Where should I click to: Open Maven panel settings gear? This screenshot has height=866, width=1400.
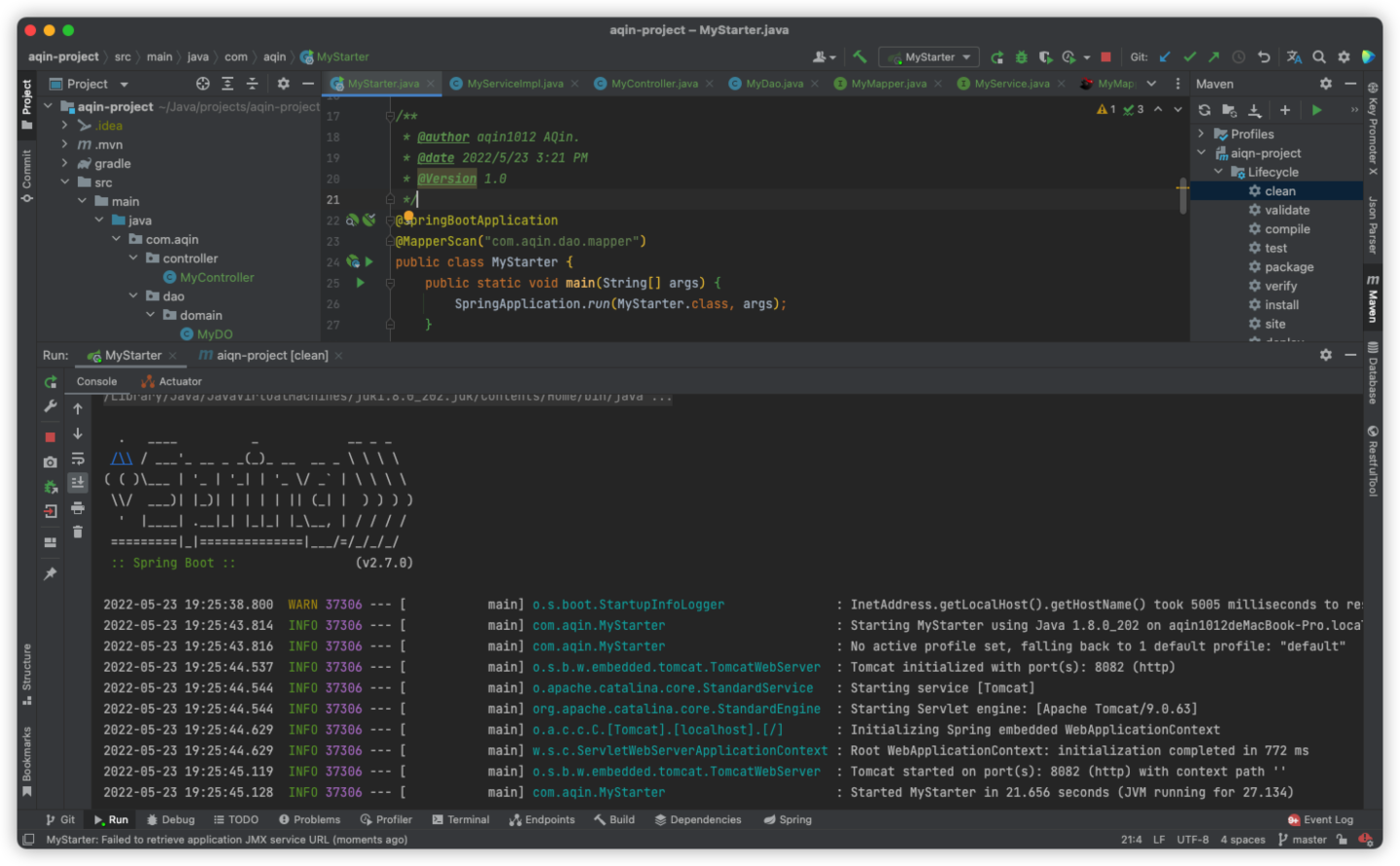click(1325, 84)
